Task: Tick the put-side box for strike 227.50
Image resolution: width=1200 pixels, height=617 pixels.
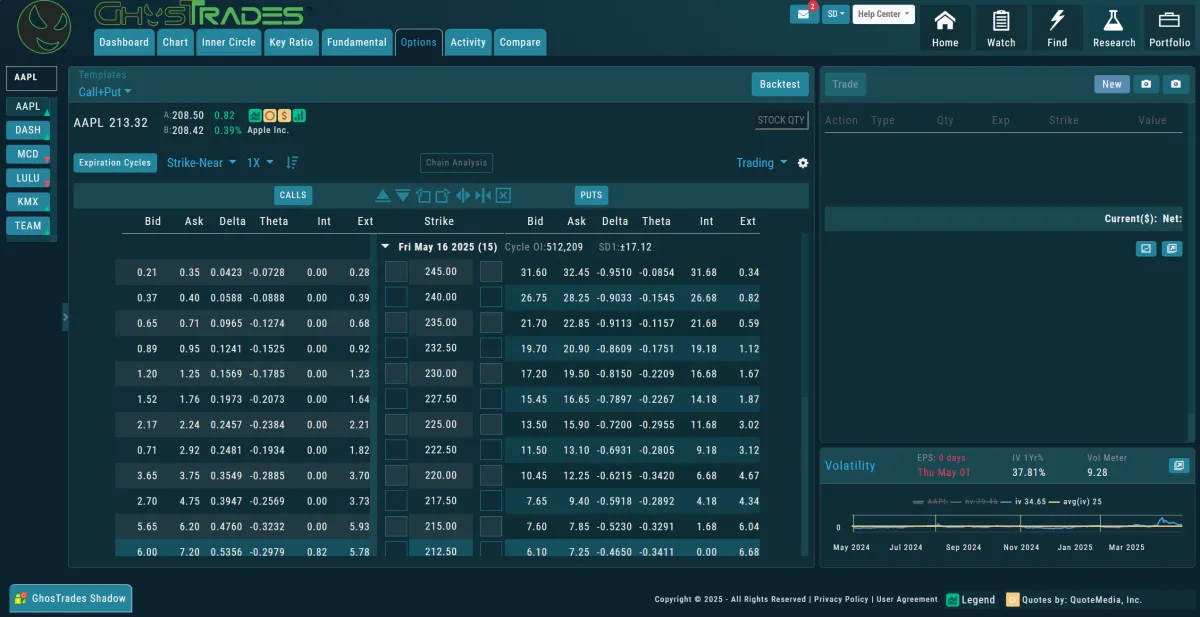Action: click(491, 399)
